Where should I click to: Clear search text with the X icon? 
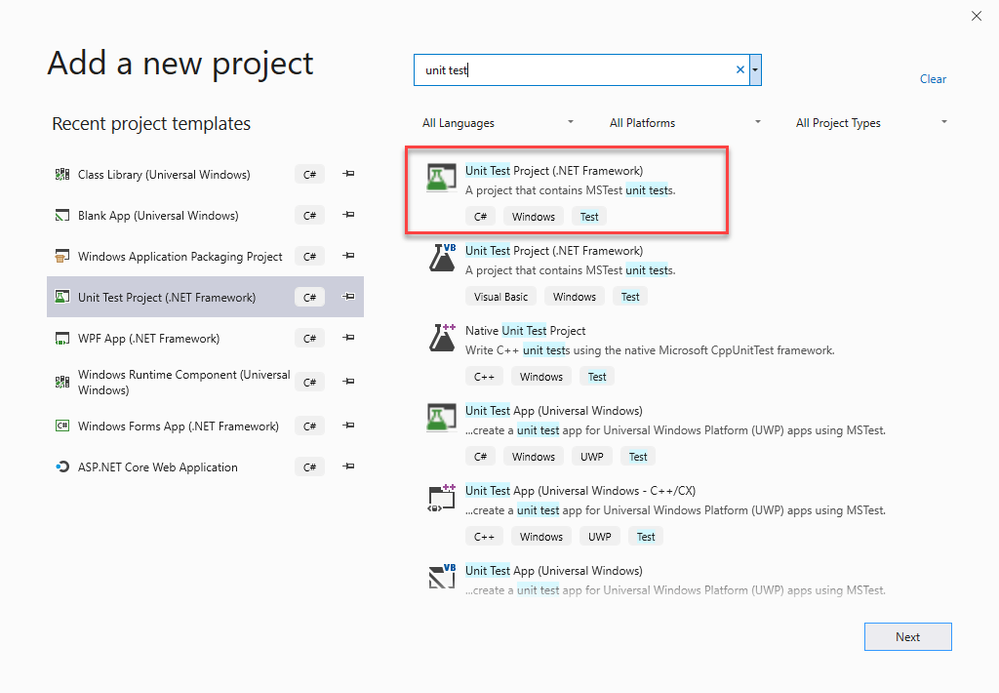point(740,70)
